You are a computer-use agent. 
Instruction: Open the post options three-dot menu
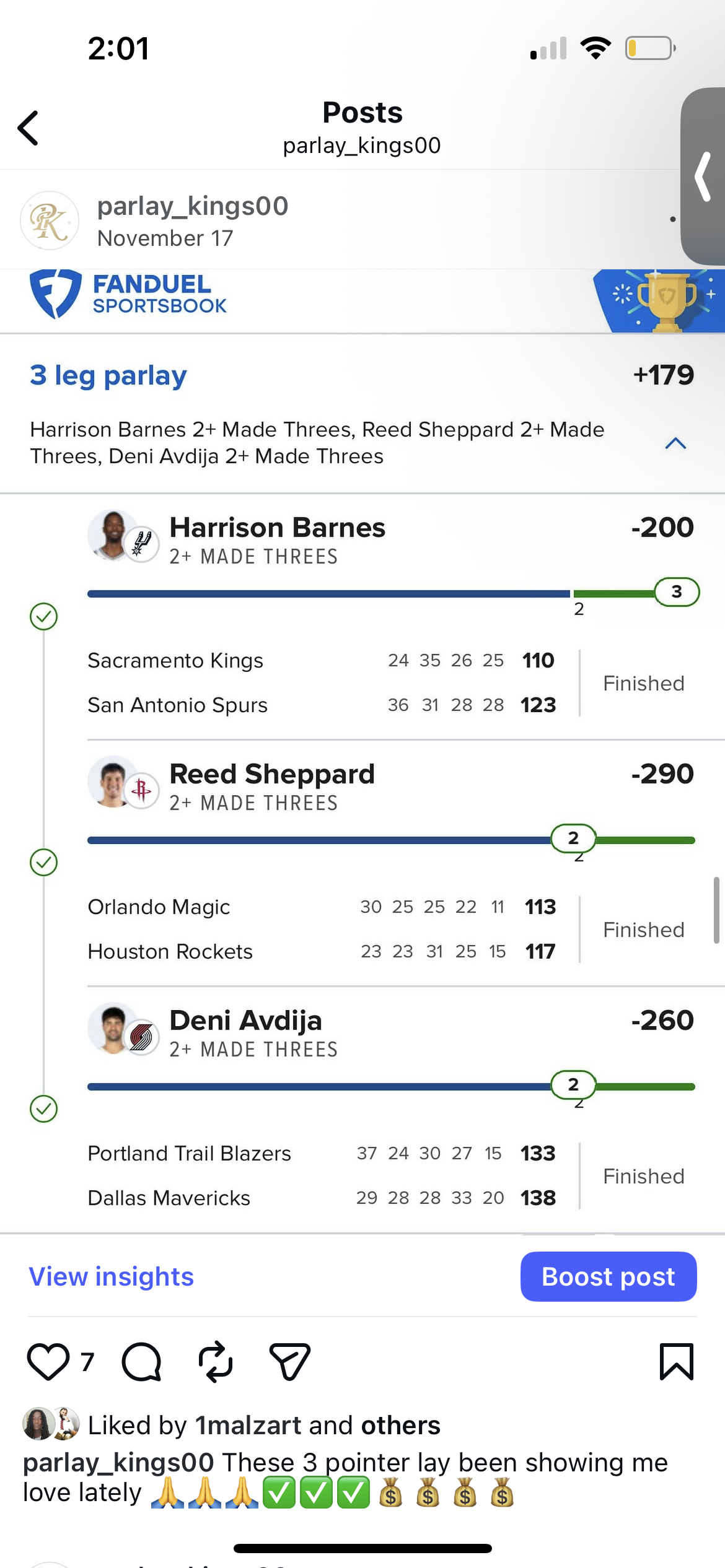pyautogui.click(x=673, y=219)
